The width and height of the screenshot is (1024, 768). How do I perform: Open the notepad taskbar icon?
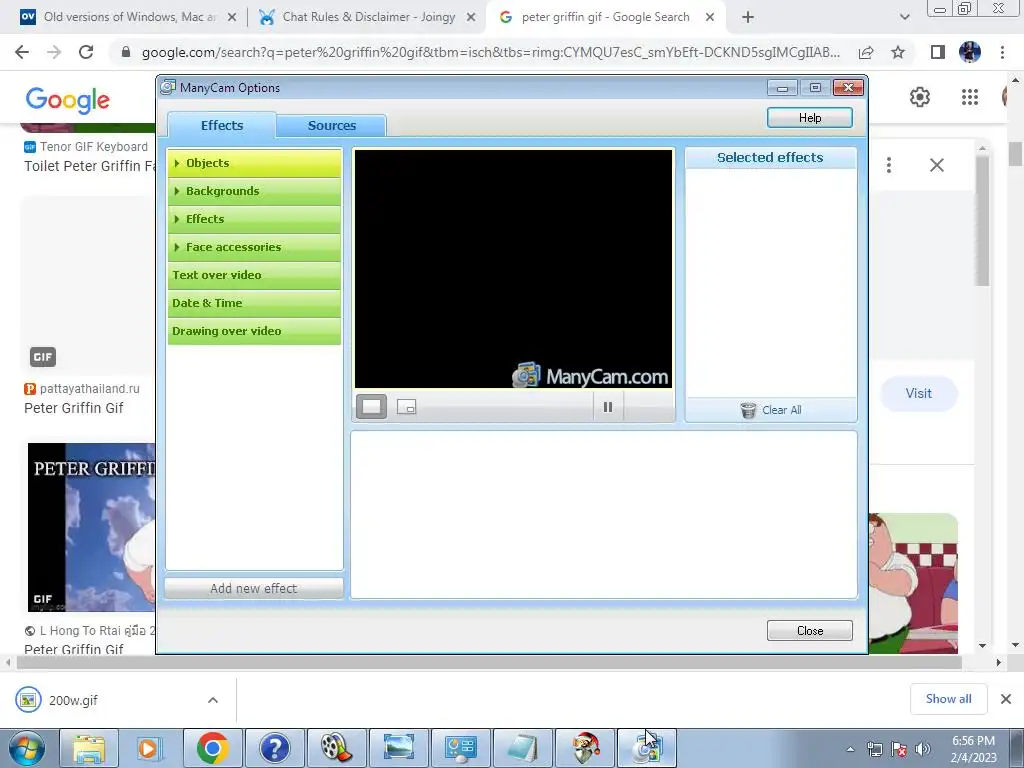[x=522, y=748]
